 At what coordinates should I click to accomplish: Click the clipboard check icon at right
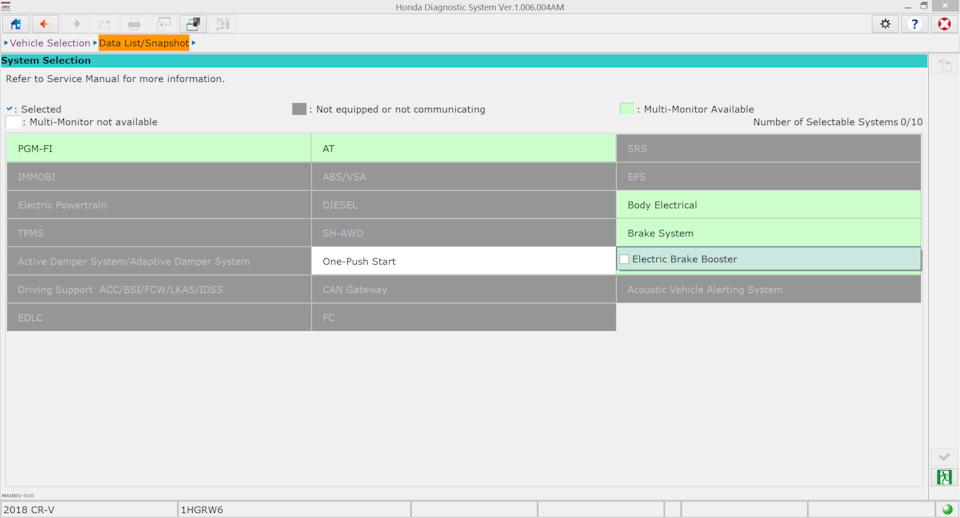tap(944, 65)
